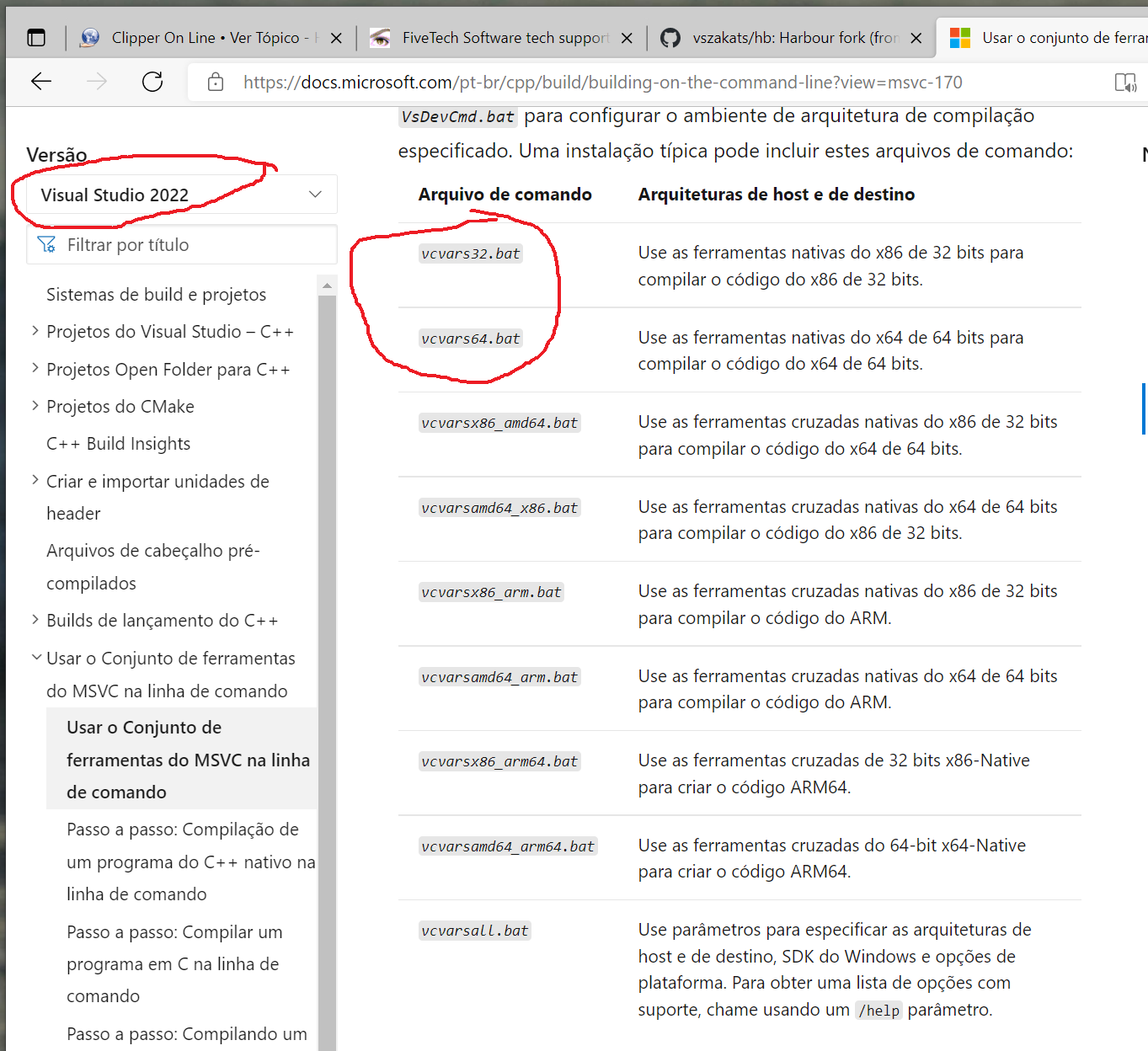Viewport: 1148px width, 1051px height.
Task: Focus the Filtrar por título search box
Action: coord(182,244)
